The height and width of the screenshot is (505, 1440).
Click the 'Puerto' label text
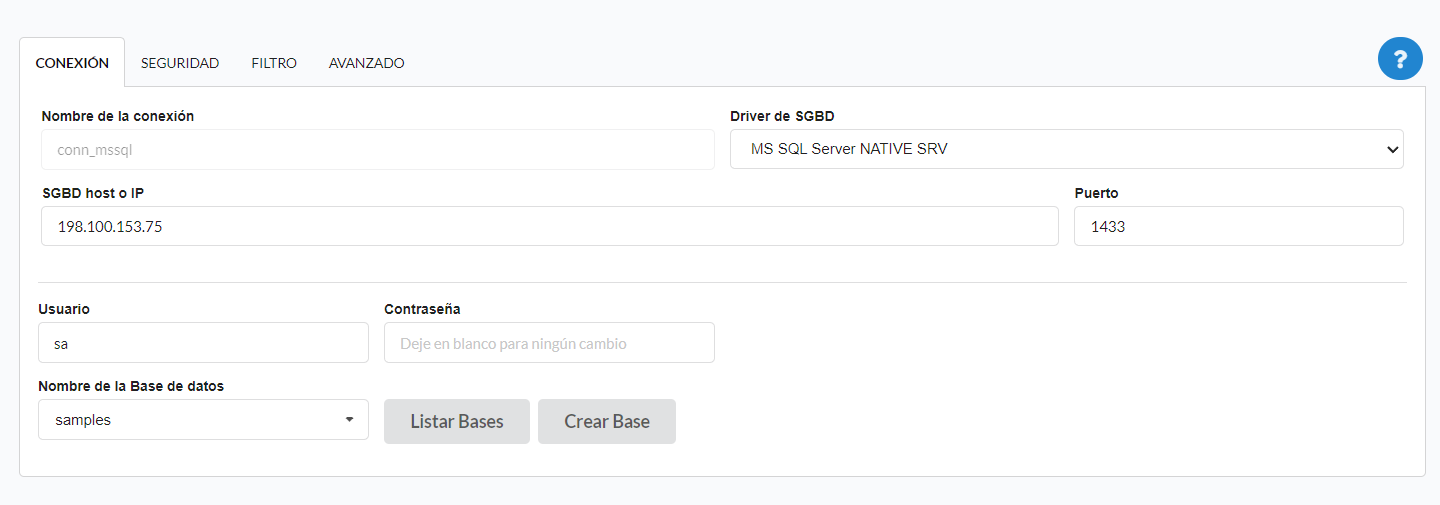(1096, 193)
